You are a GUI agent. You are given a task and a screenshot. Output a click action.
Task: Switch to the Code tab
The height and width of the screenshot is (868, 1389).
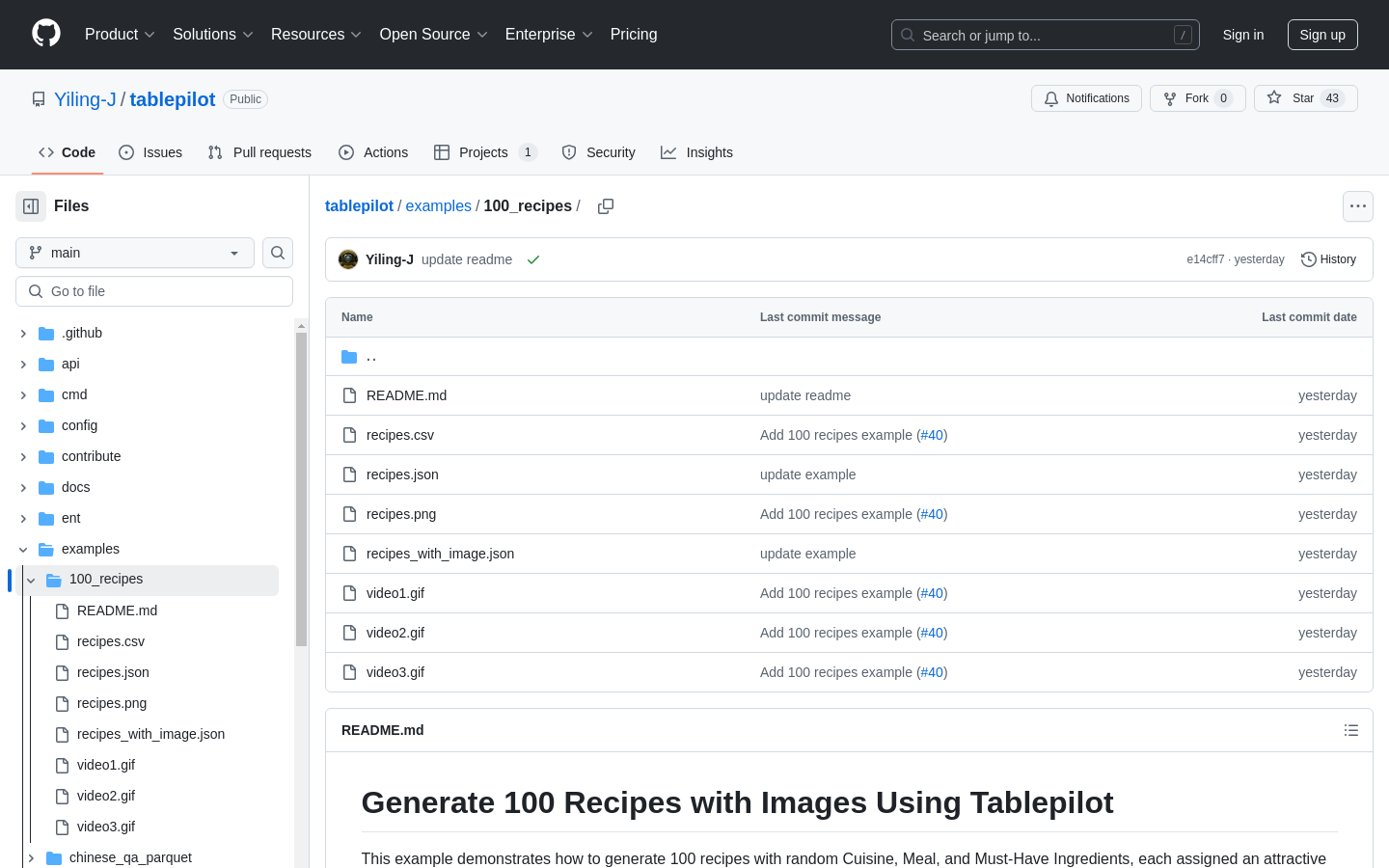67,152
